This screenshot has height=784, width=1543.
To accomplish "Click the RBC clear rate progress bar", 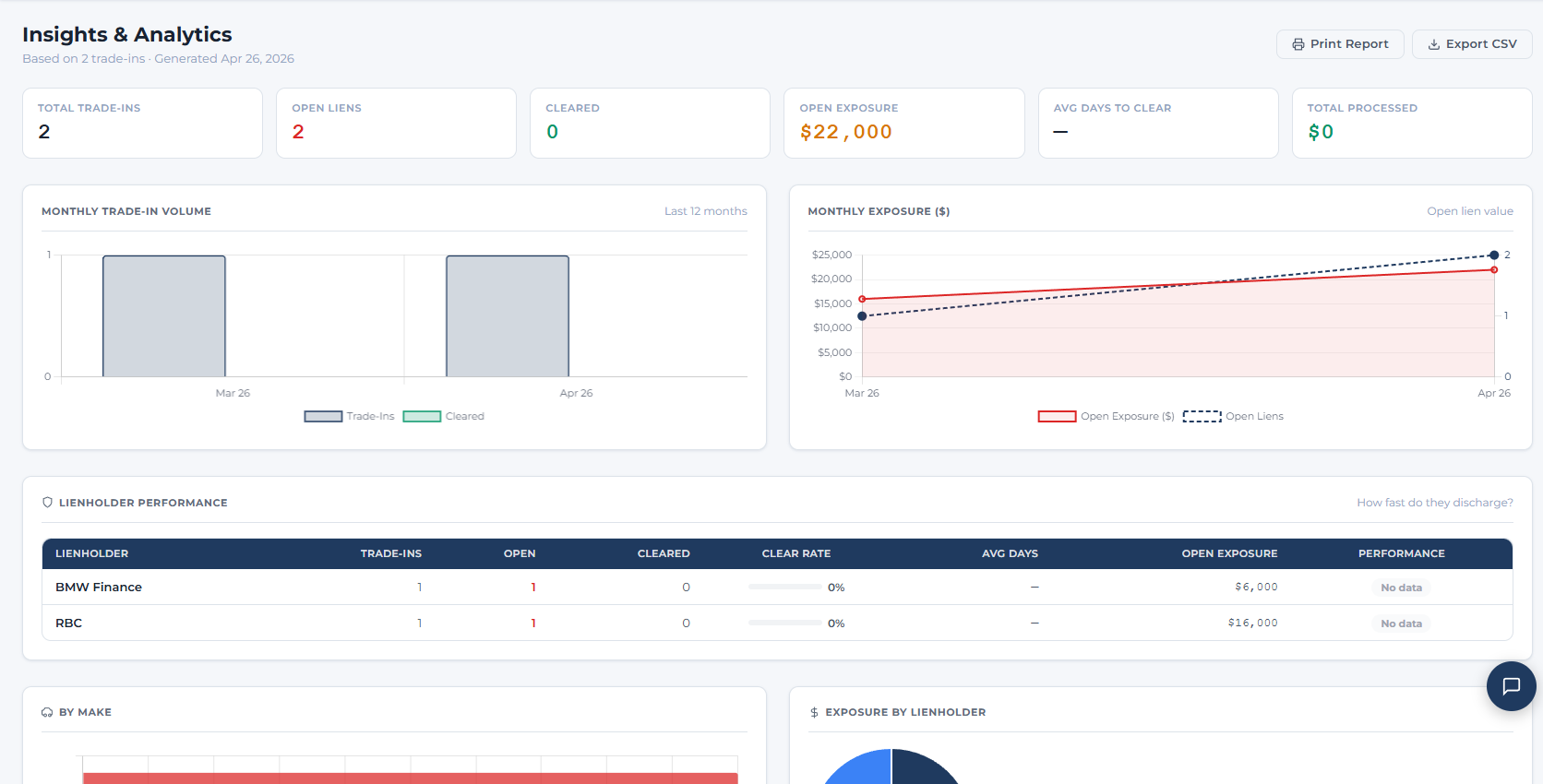I will coord(784,623).
